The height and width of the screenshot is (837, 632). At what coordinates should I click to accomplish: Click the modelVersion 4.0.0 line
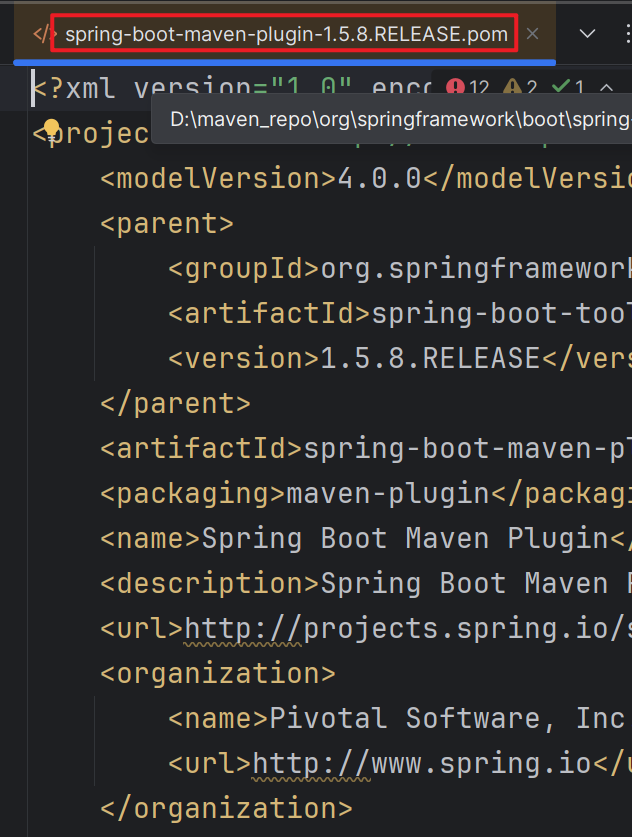click(366, 178)
